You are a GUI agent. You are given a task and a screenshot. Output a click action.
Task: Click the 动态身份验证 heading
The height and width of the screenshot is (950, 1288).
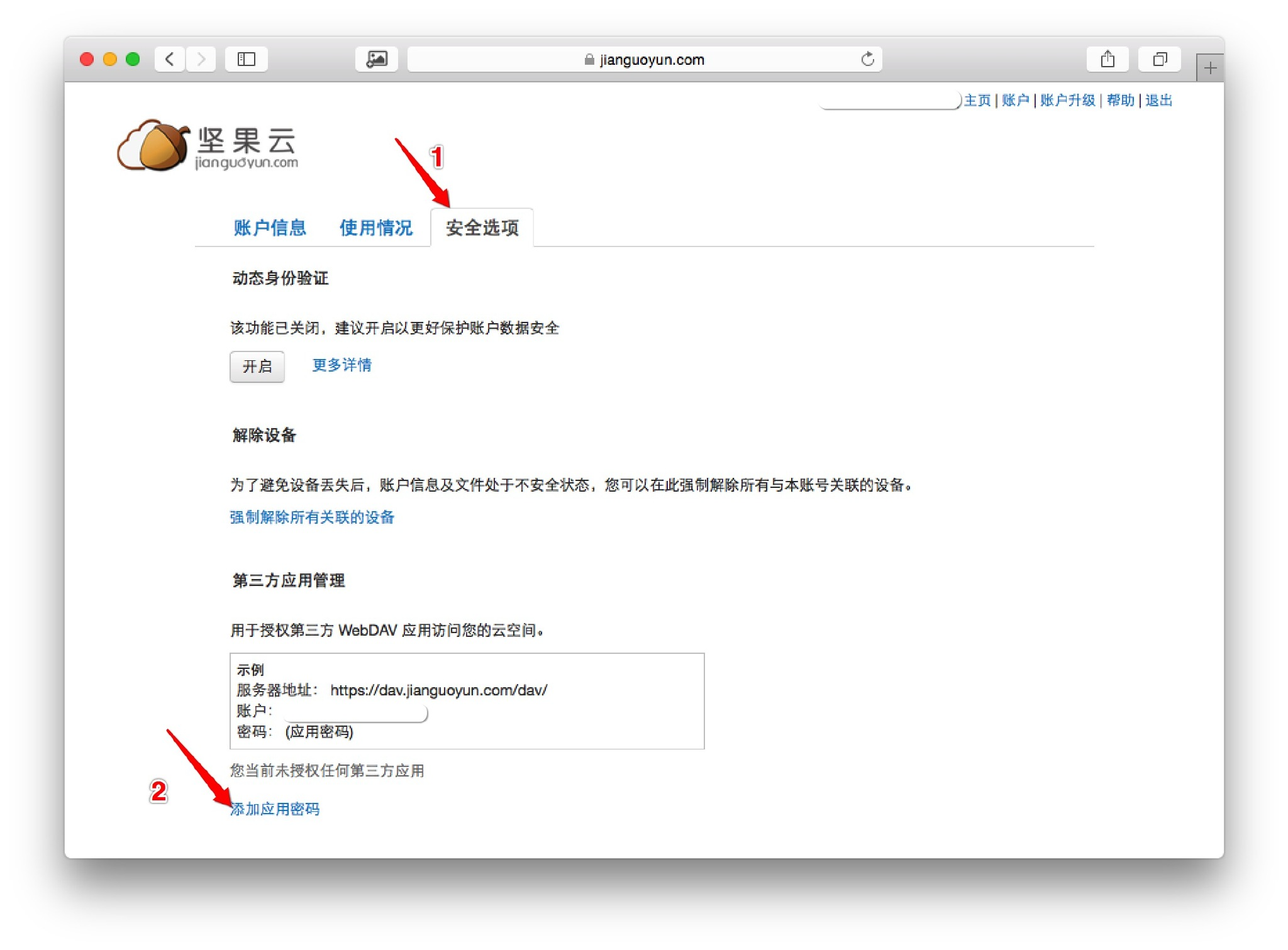(x=280, y=278)
